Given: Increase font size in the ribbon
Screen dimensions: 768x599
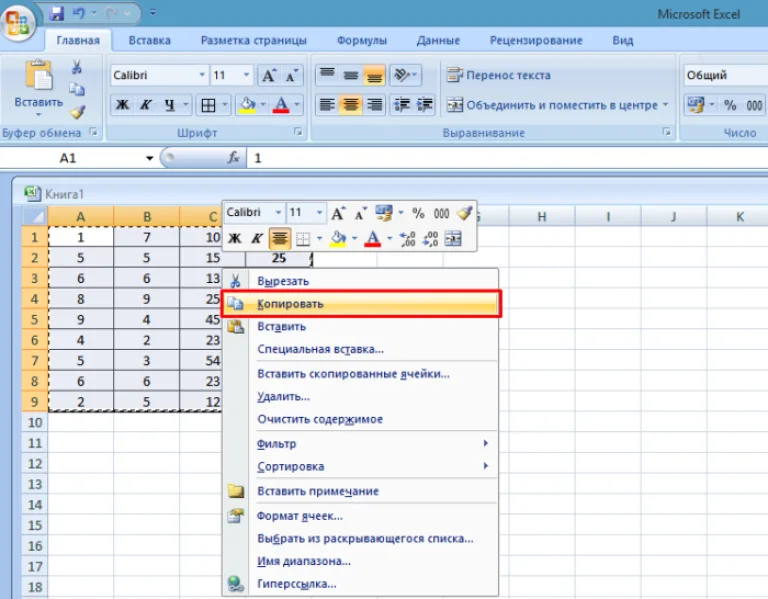Looking at the screenshot, I should coord(268,75).
